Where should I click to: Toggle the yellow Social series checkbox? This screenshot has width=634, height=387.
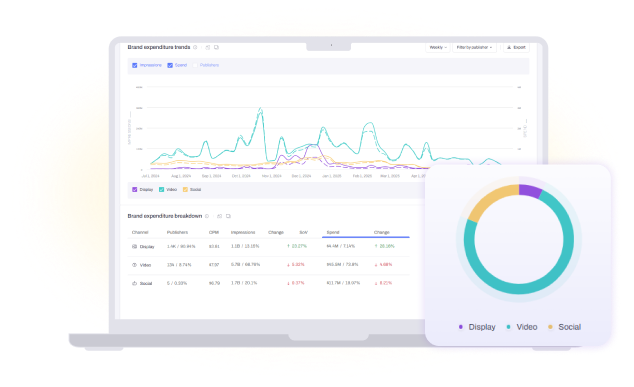pos(185,189)
